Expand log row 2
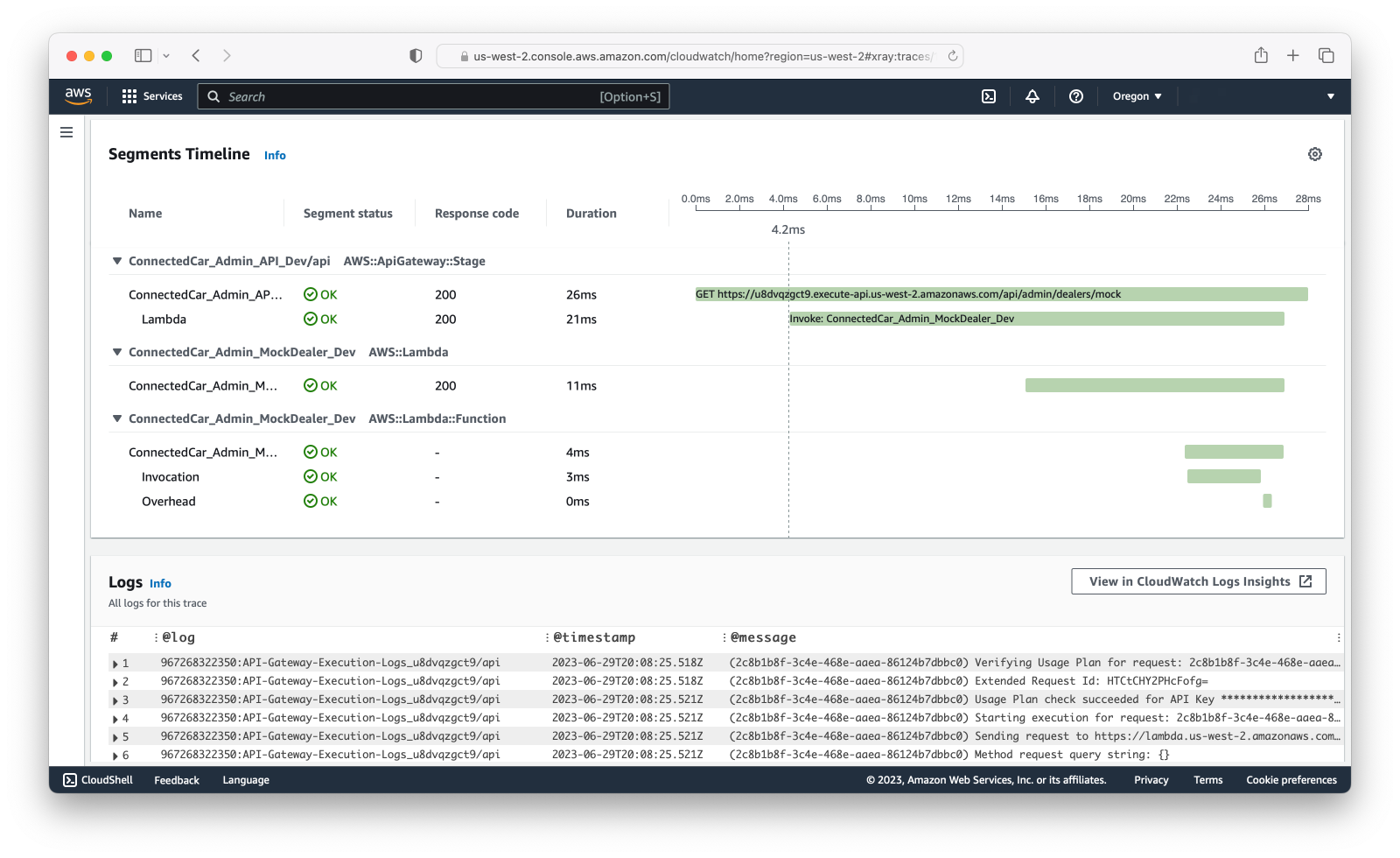 115,682
